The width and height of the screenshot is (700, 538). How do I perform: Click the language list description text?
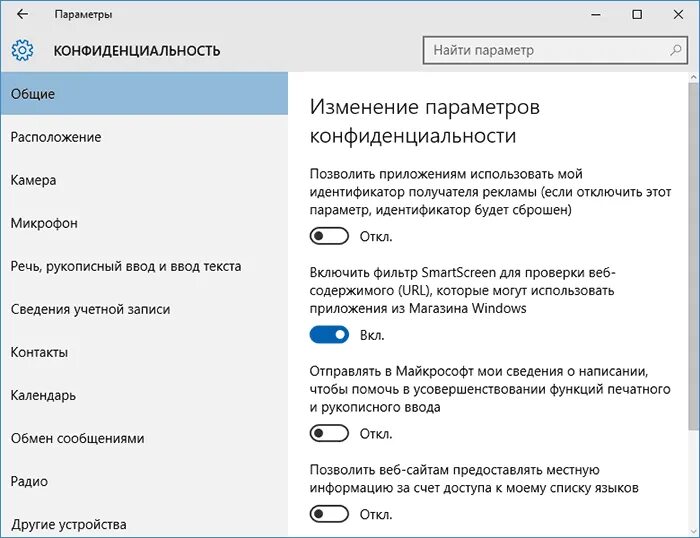474,479
